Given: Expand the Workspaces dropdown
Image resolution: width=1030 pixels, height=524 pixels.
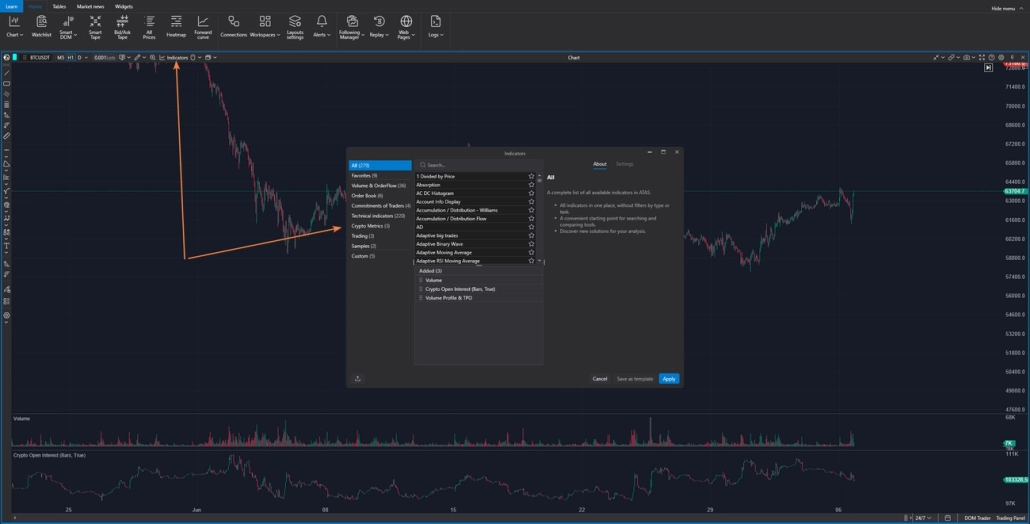Looking at the screenshot, I should coord(279,35).
